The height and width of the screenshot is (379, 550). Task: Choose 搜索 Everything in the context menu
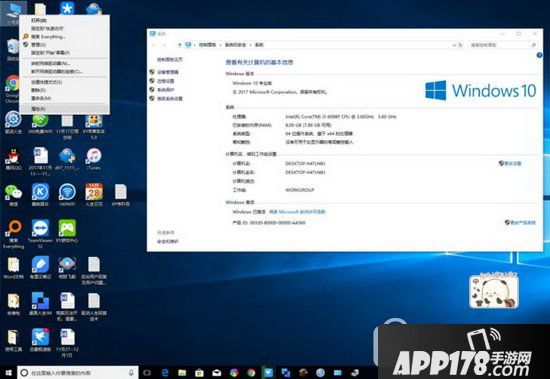click(x=65, y=36)
